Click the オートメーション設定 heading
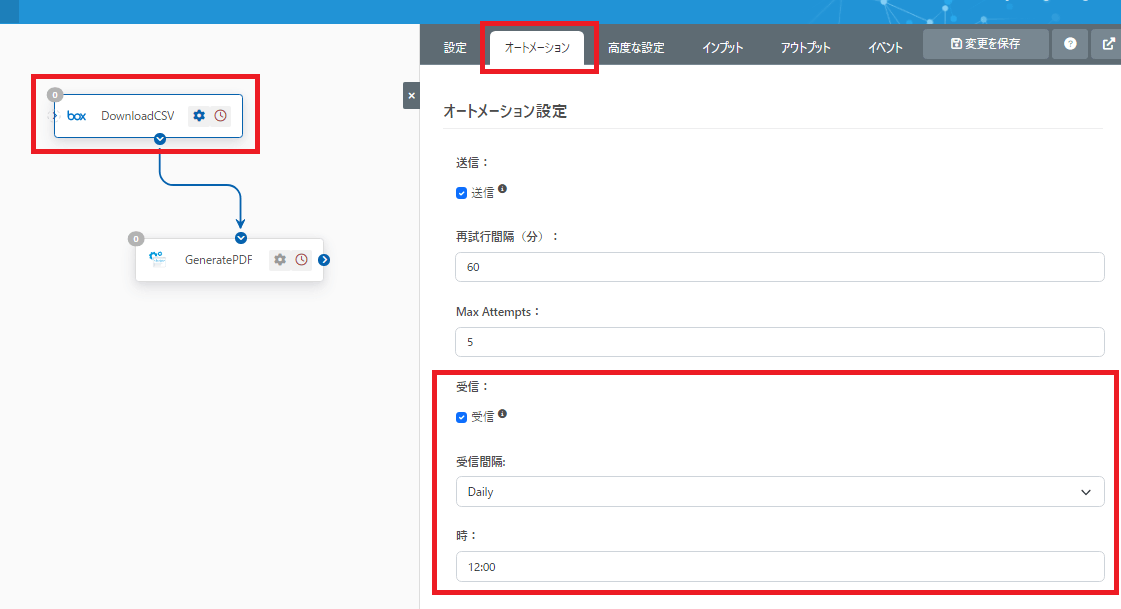Viewport: 1121px width, 609px height. [505, 112]
